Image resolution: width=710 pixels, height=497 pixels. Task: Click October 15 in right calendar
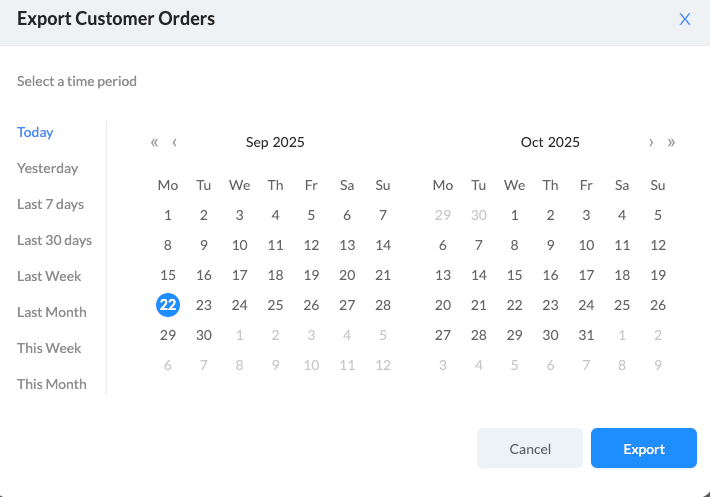point(514,275)
